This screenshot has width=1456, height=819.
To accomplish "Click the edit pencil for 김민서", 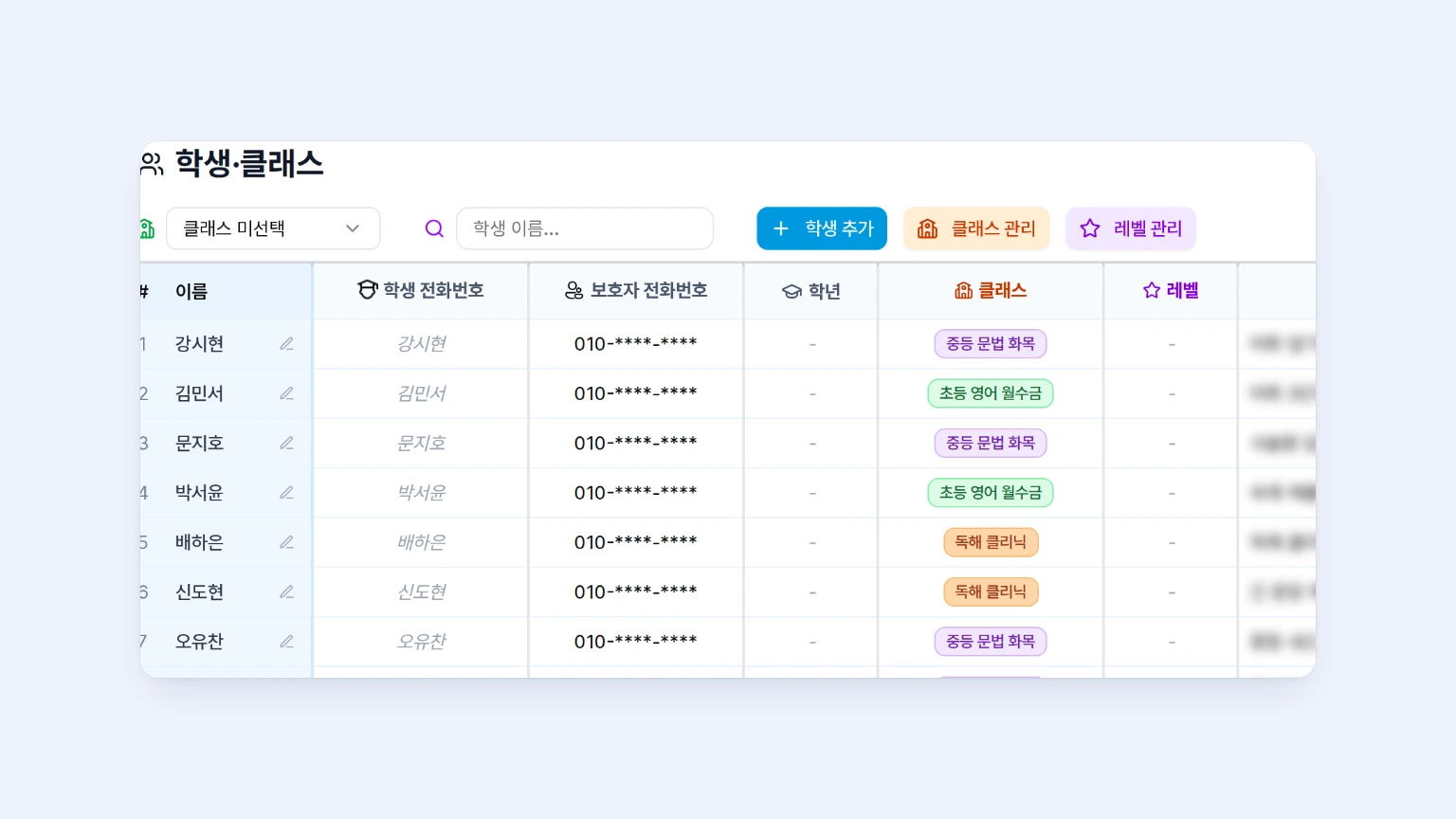I will [286, 393].
